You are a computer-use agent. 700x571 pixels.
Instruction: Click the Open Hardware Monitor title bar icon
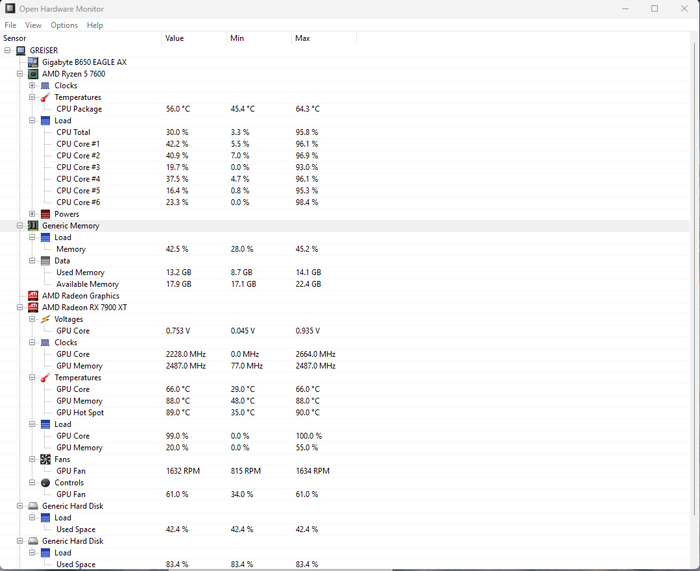[10, 8]
